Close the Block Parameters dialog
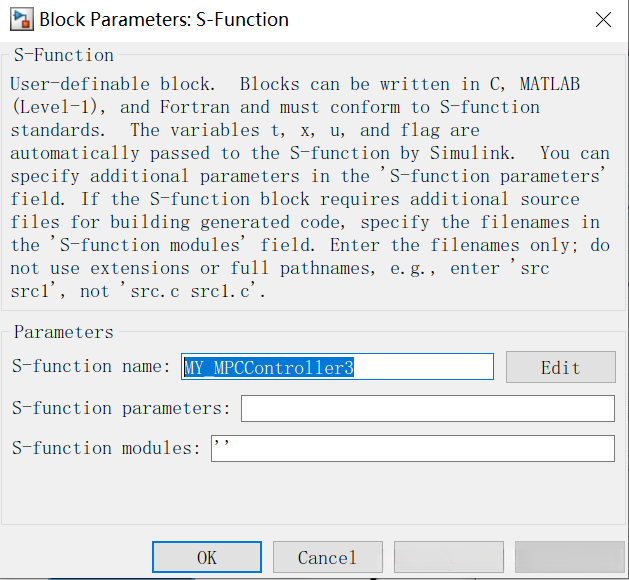 point(602,20)
